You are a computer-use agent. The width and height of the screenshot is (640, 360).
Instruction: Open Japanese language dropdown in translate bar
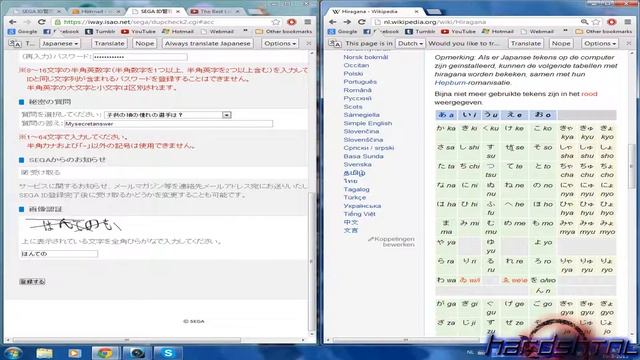click(60, 43)
